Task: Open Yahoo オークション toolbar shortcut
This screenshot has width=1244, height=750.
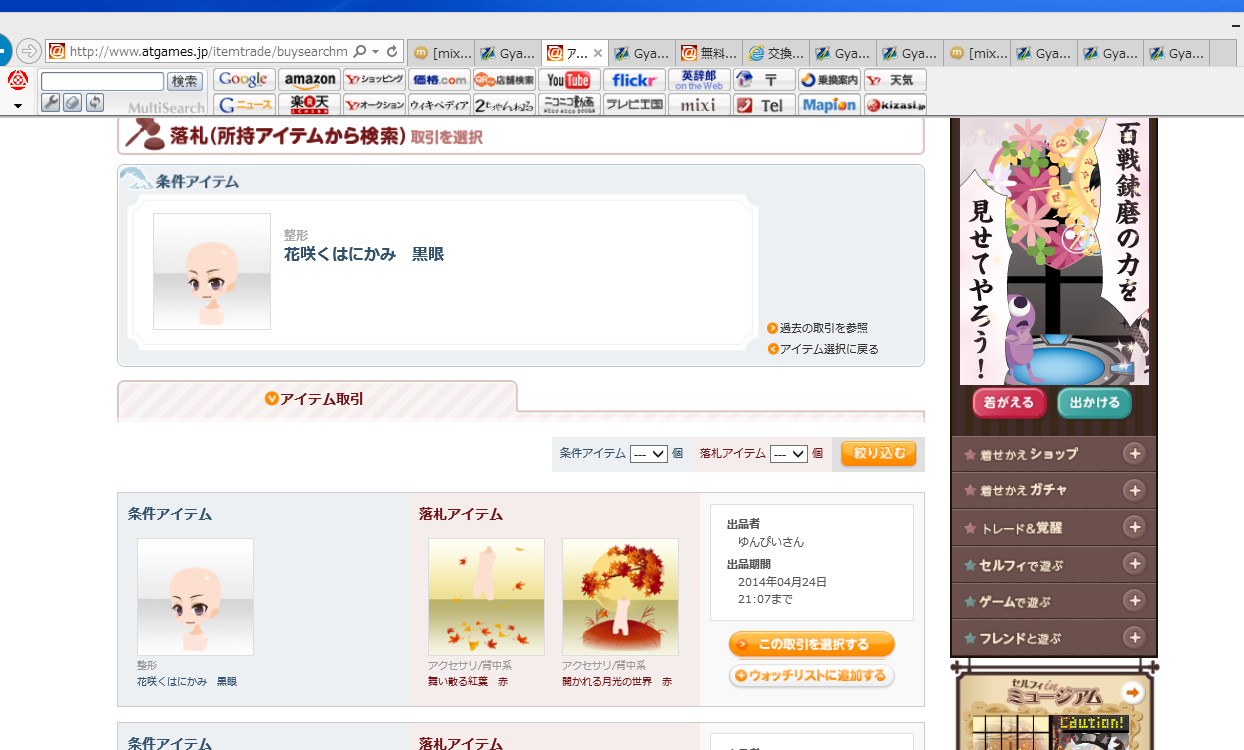Action: pos(374,104)
